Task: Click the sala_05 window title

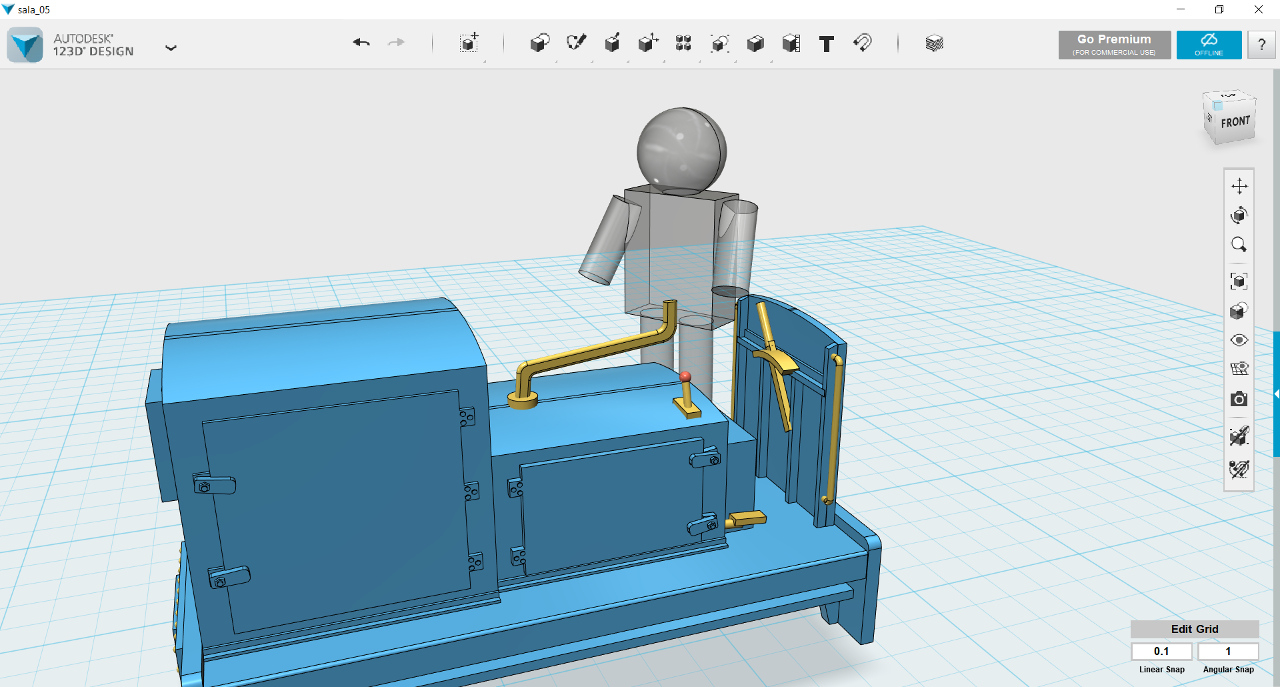Action: (x=34, y=9)
